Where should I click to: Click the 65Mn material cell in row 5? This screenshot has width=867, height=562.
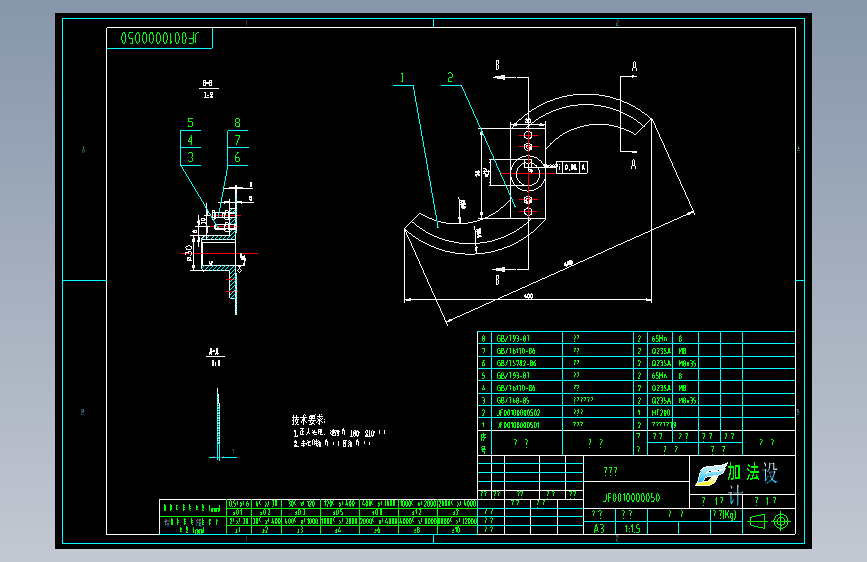pyautogui.click(x=660, y=376)
